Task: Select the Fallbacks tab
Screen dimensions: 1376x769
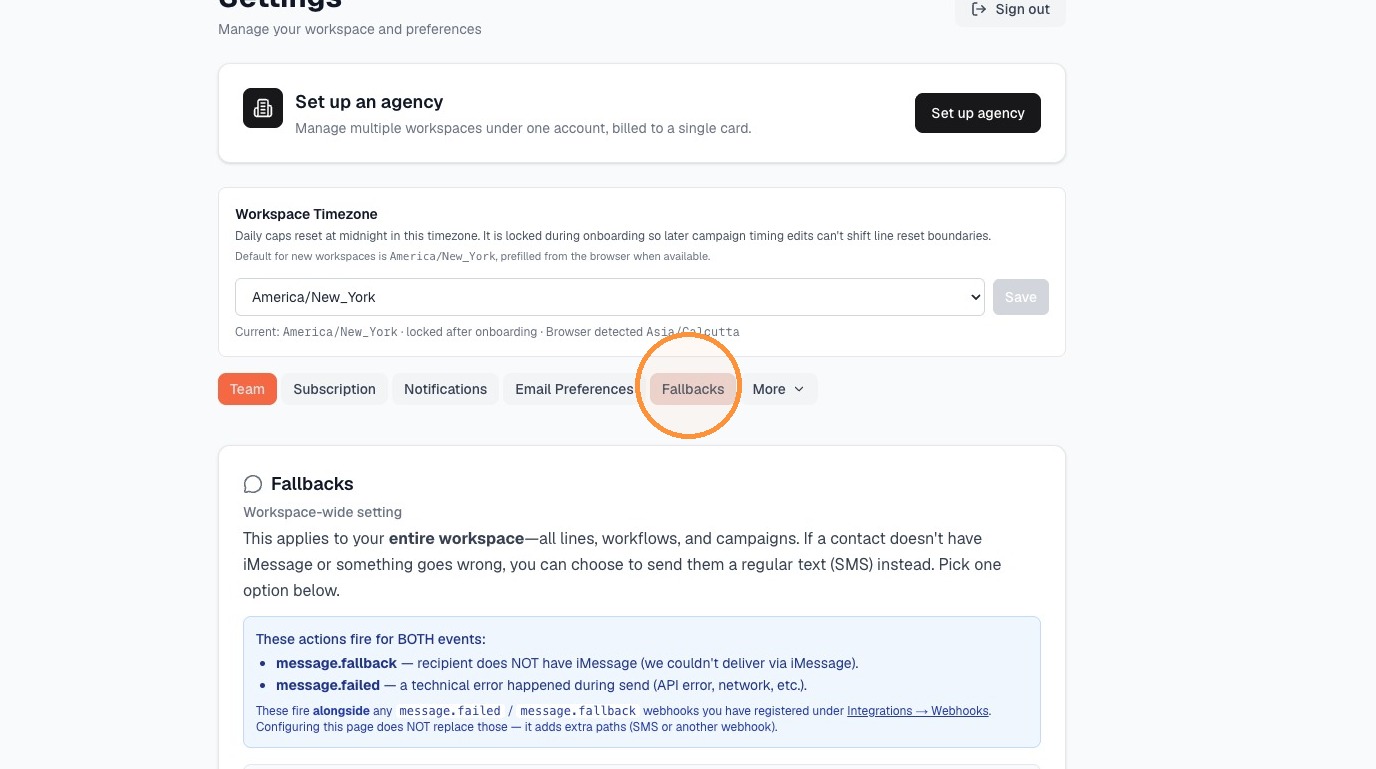Action: point(693,389)
